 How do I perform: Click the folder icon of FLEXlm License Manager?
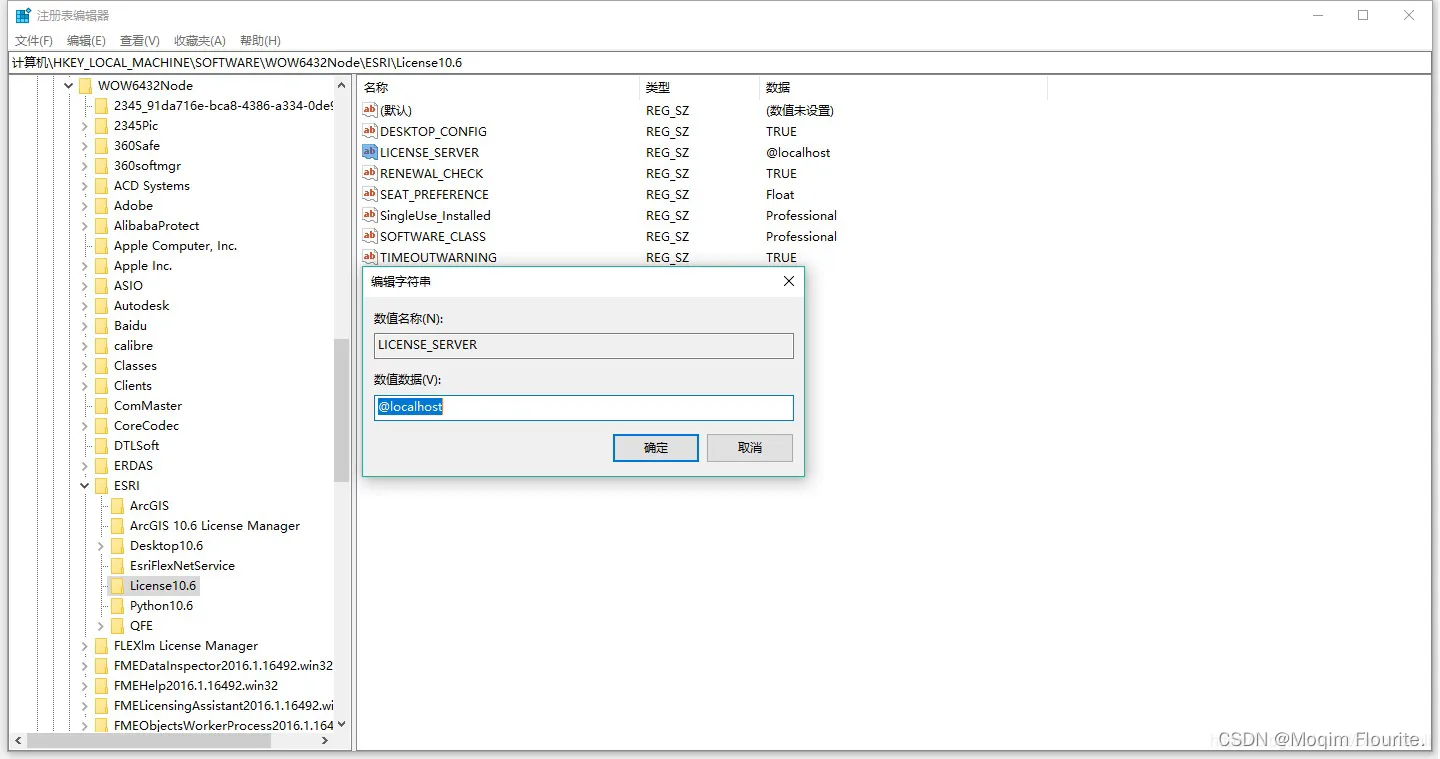coord(101,645)
